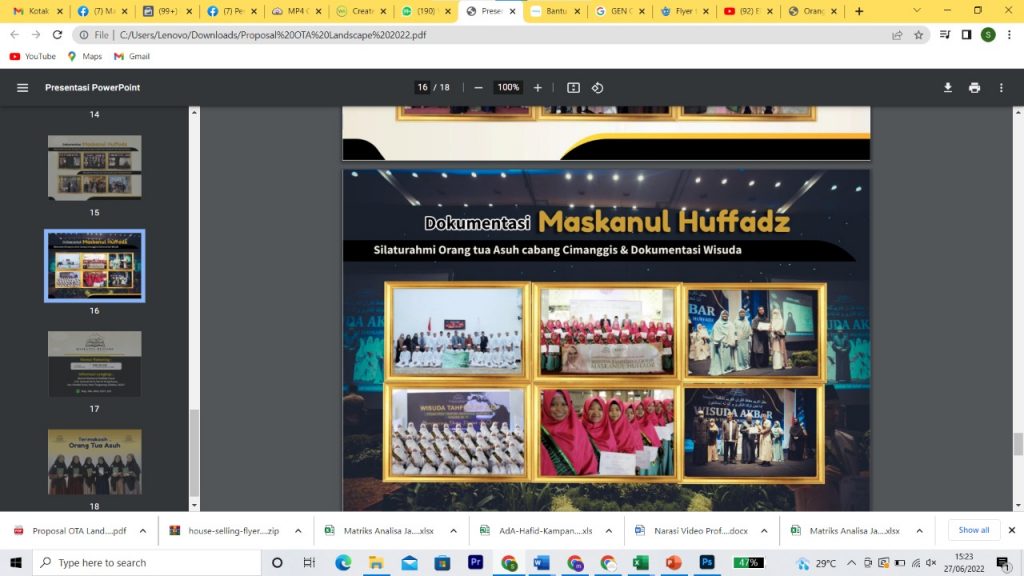Go back to previous page in browser

[x=14, y=35]
